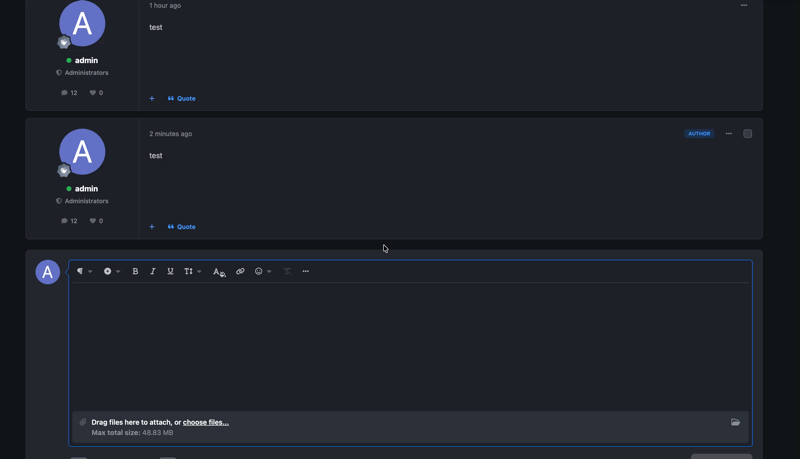This screenshot has height=459, width=800.
Task: Click the rank badge icon on author post avatar
Action: pos(64,171)
